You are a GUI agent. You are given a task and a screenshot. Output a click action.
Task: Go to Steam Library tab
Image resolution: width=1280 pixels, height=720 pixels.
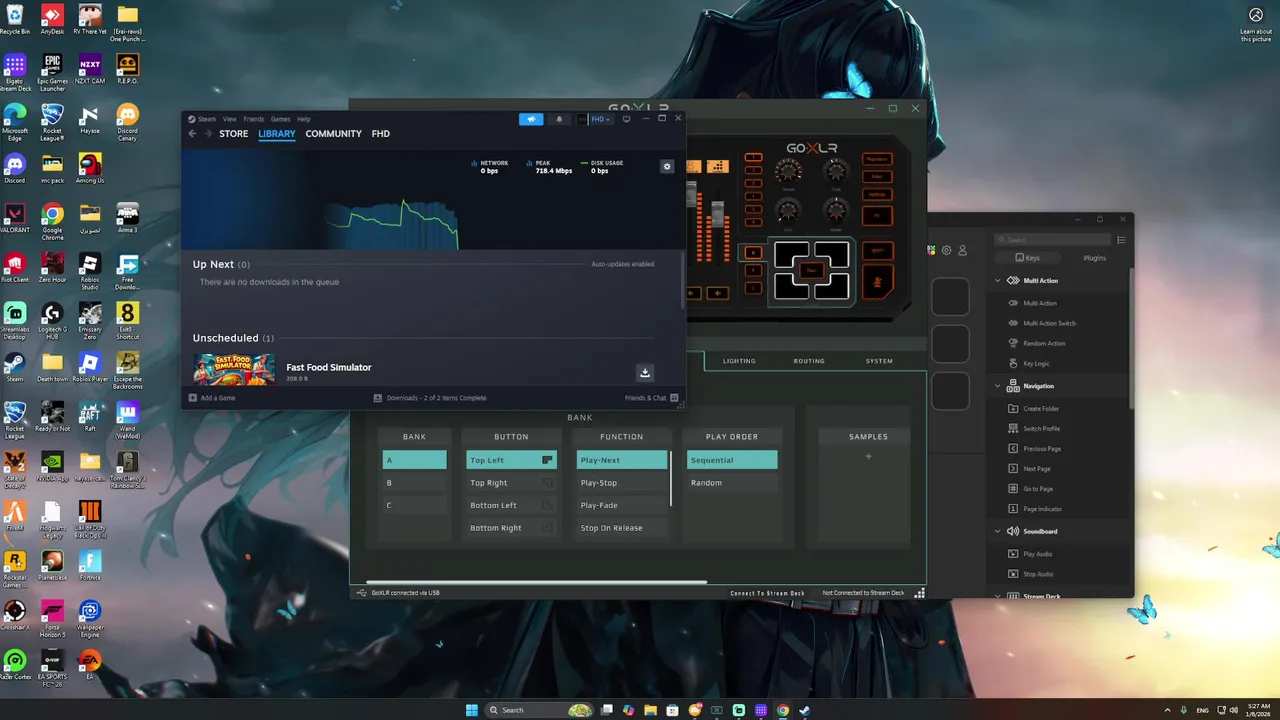point(277,134)
